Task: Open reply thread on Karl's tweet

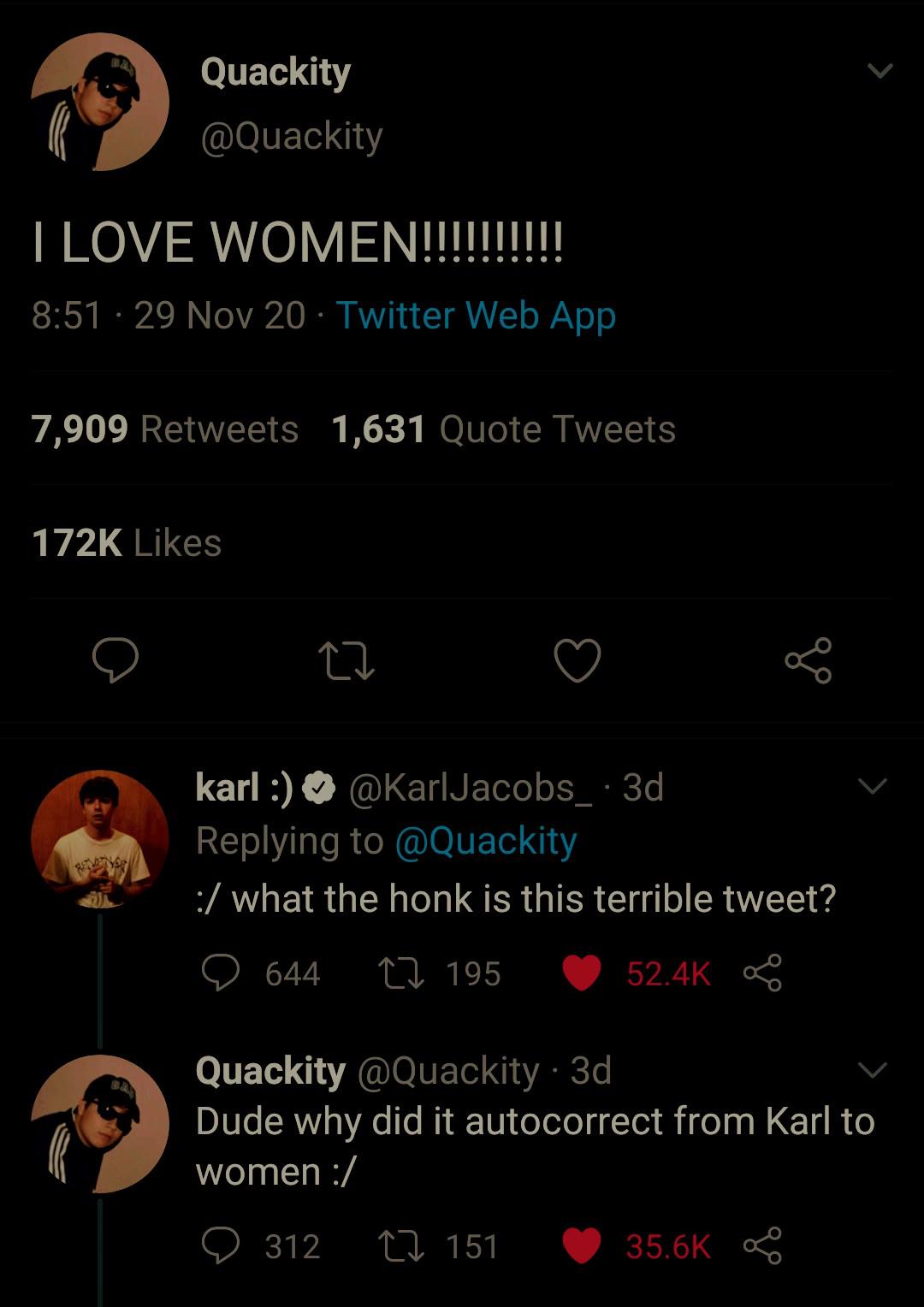Action: point(221,973)
